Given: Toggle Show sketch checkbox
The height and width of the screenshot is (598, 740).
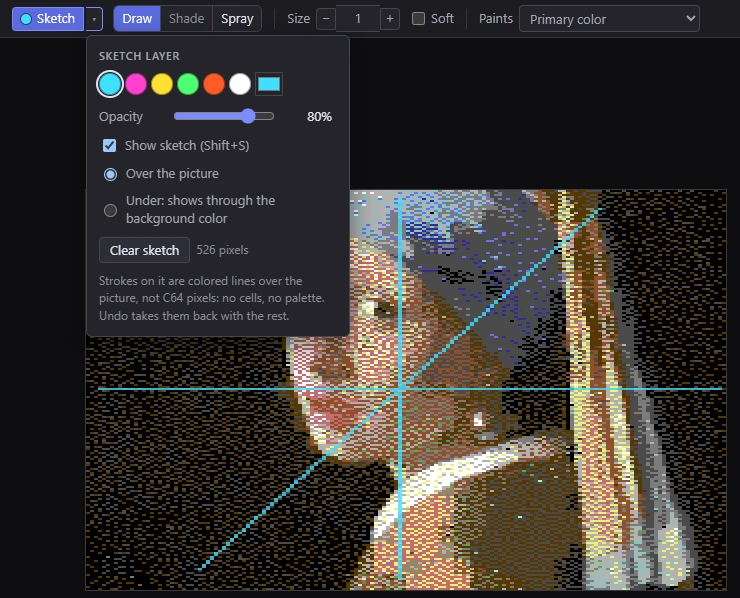Looking at the screenshot, I should 109,145.
